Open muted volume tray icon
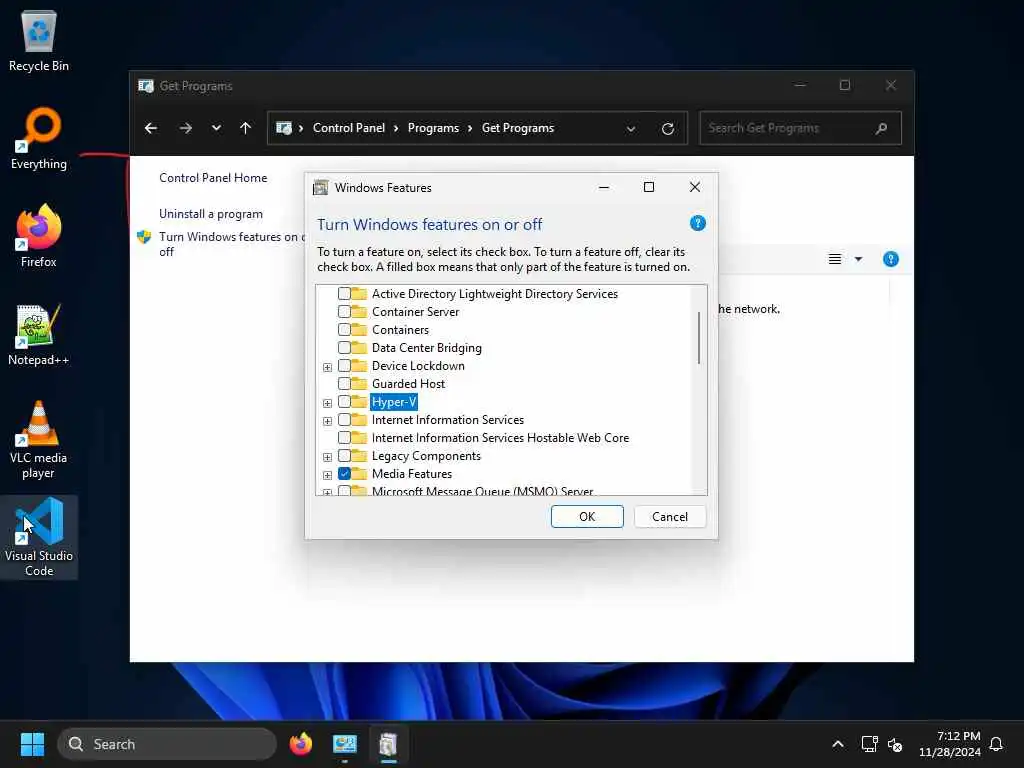 click(895, 744)
